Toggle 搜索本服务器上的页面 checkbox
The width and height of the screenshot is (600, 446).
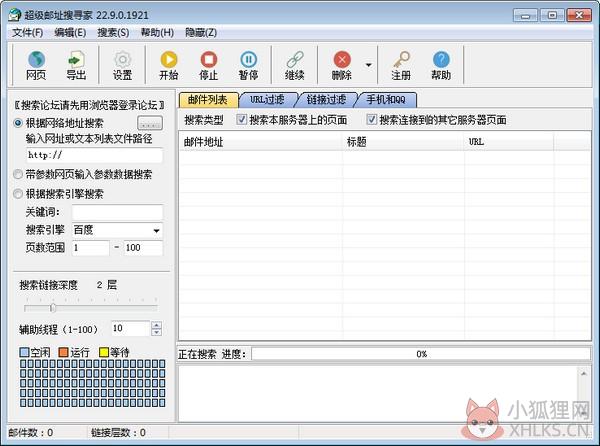241,119
